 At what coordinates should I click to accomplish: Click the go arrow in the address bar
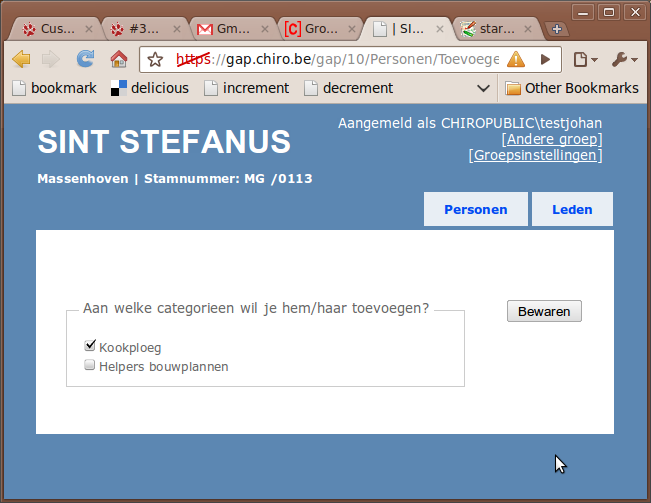pyautogui.click(x=545, y=60)
